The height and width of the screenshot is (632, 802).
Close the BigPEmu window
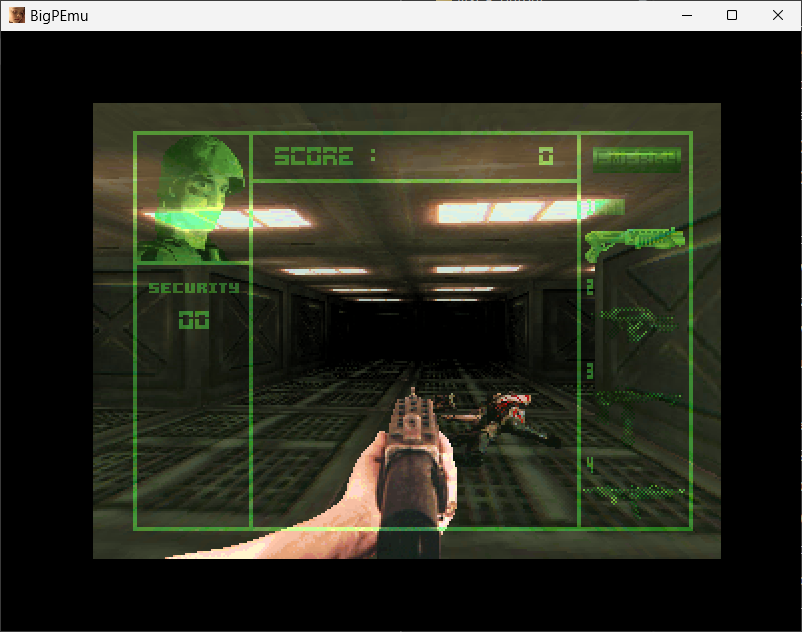[777, 15]
